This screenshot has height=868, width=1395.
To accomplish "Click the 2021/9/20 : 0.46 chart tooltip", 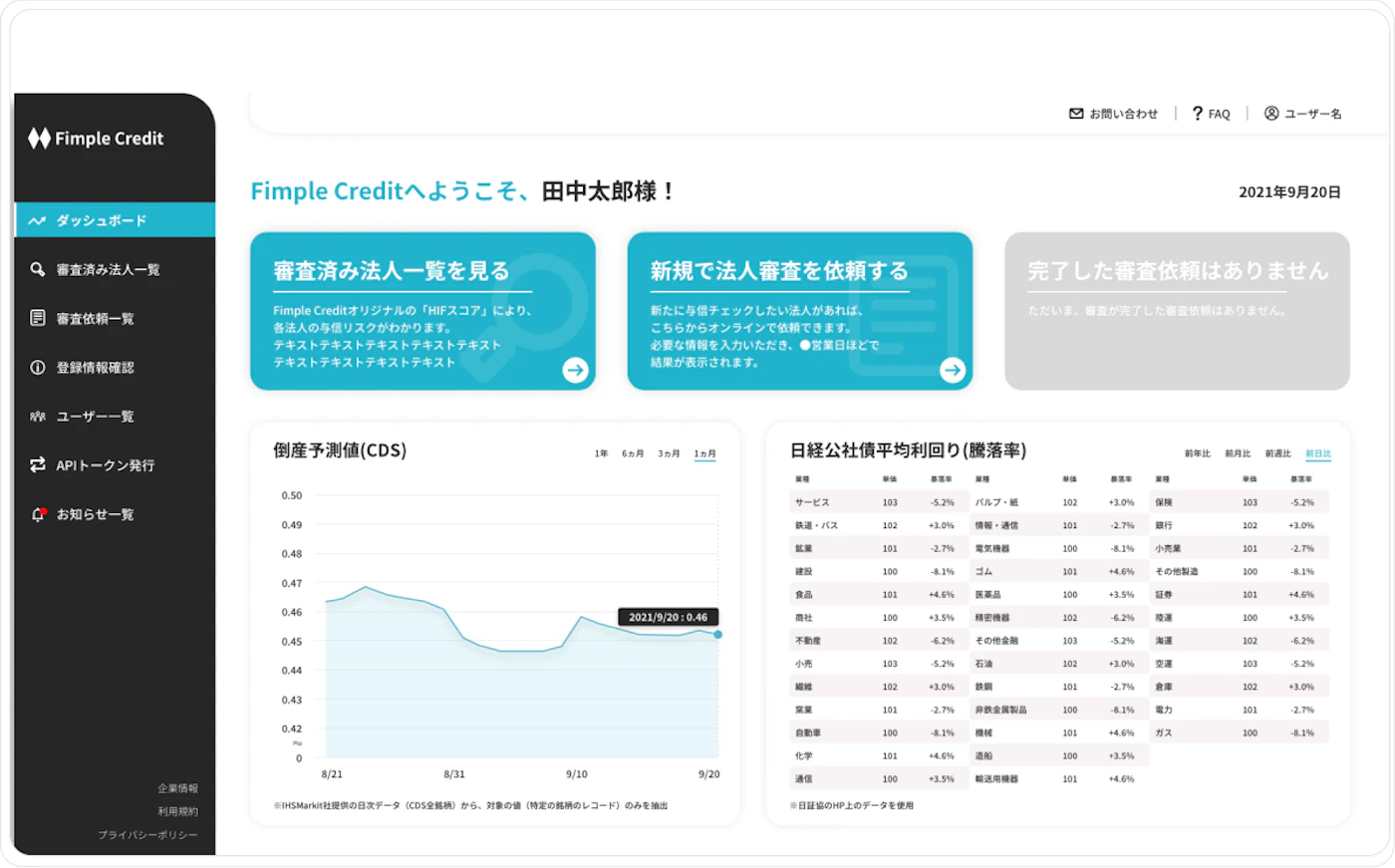I will (x=668, y=617).
